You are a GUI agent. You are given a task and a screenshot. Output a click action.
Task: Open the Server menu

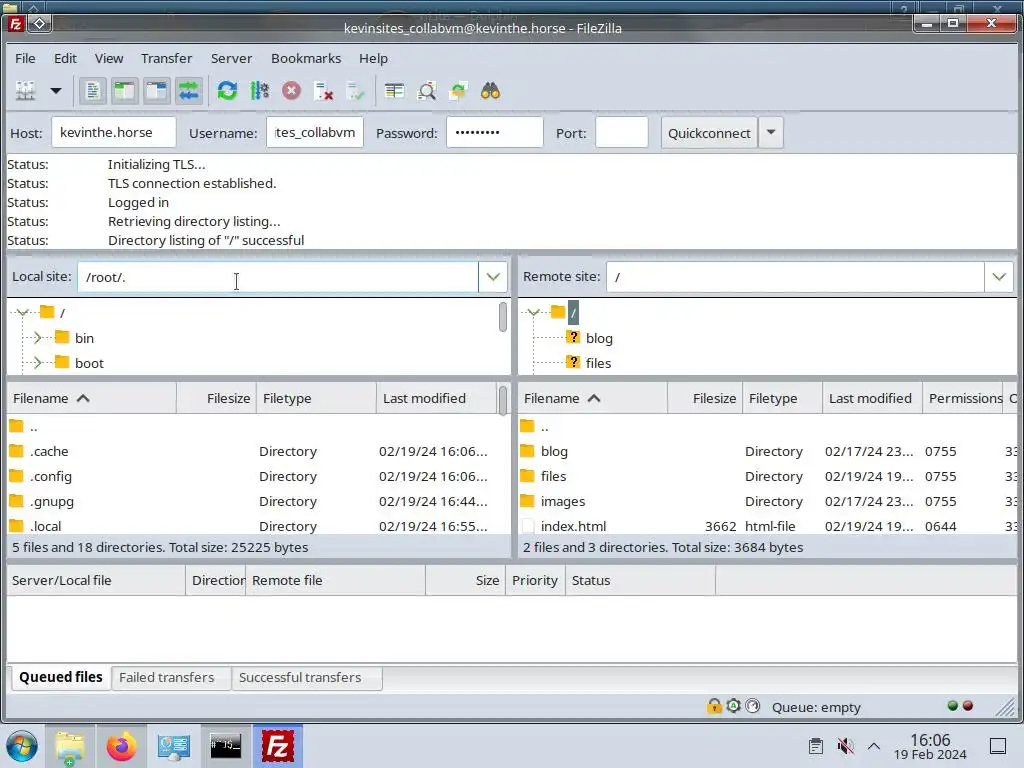231,58
